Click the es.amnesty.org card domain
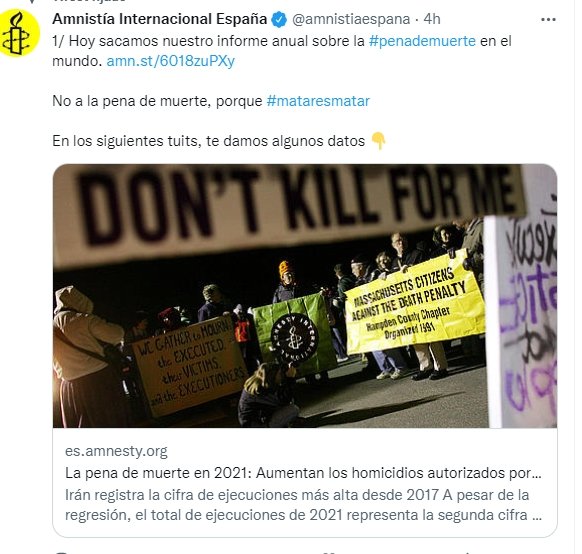 pyautogui.click(x=116, y=451)
